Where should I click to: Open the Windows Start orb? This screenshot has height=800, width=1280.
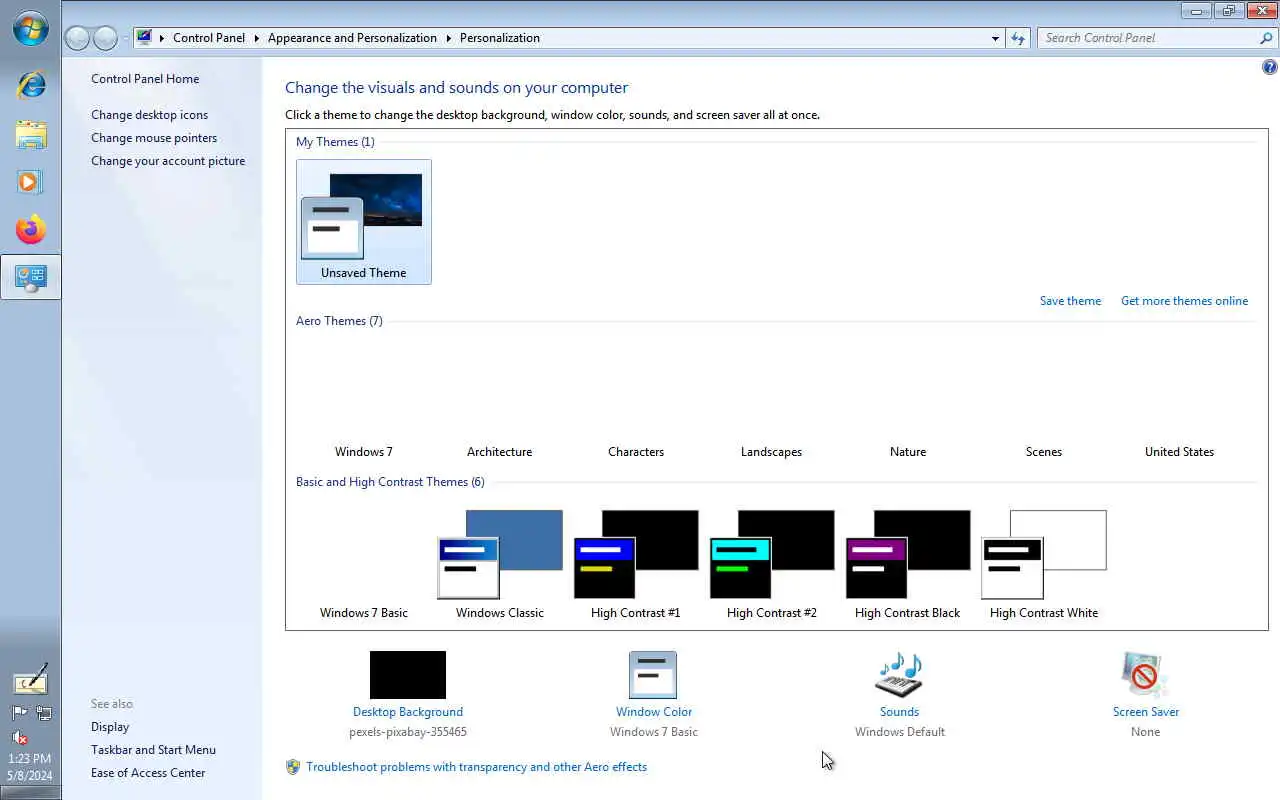31,28
